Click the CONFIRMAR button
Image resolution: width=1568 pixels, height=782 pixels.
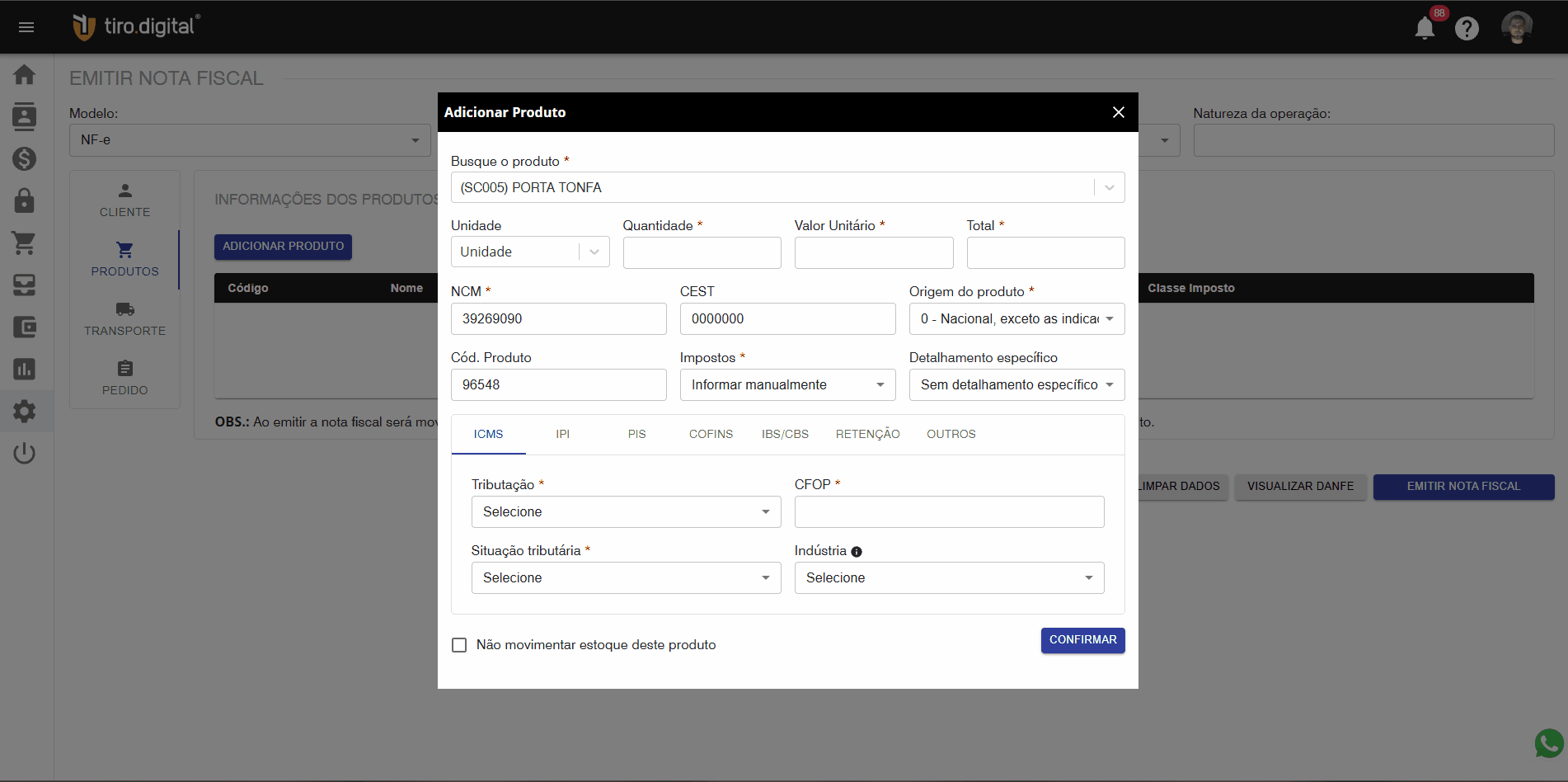point(1082,640)
